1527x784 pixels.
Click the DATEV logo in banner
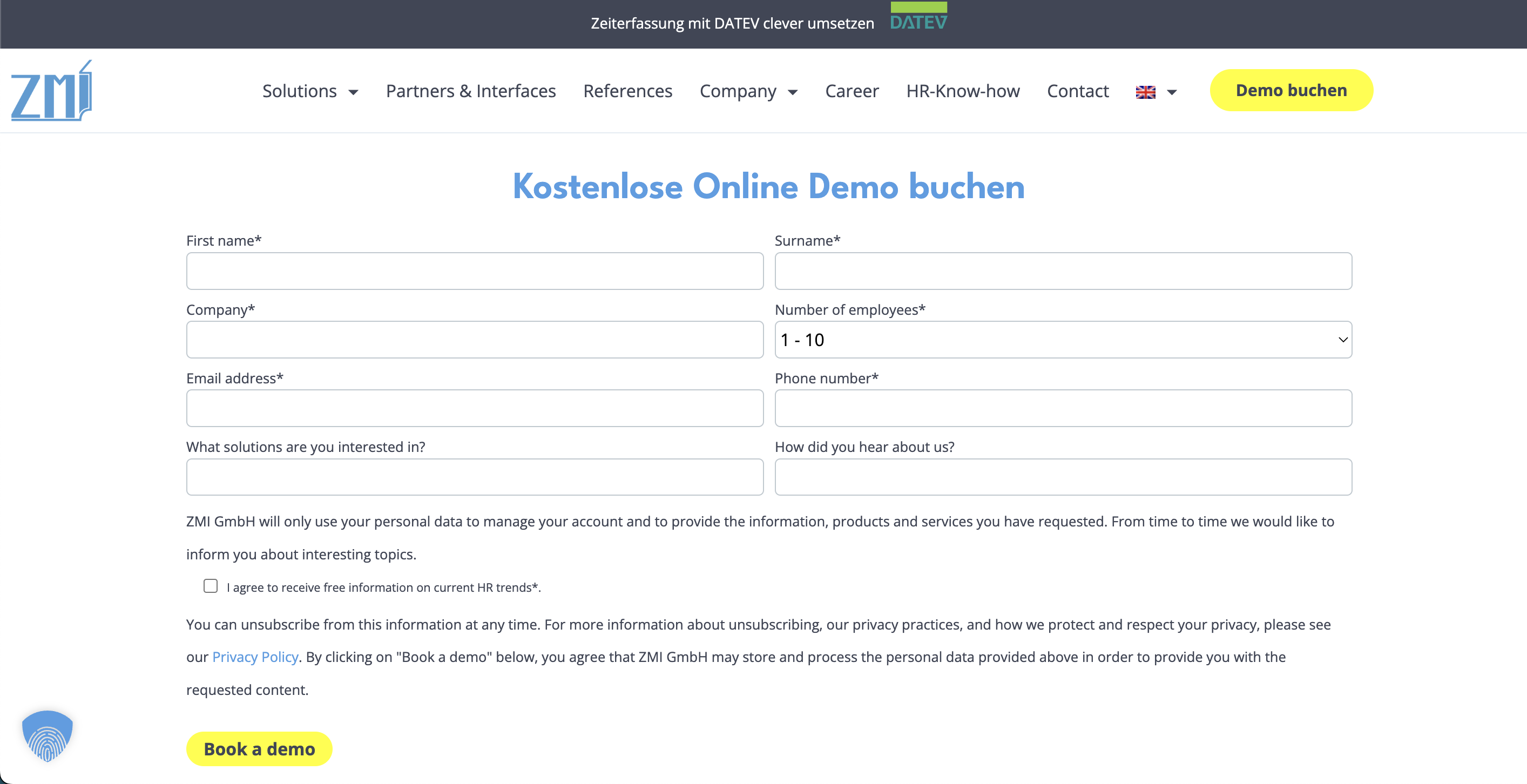tap(918, 18)
